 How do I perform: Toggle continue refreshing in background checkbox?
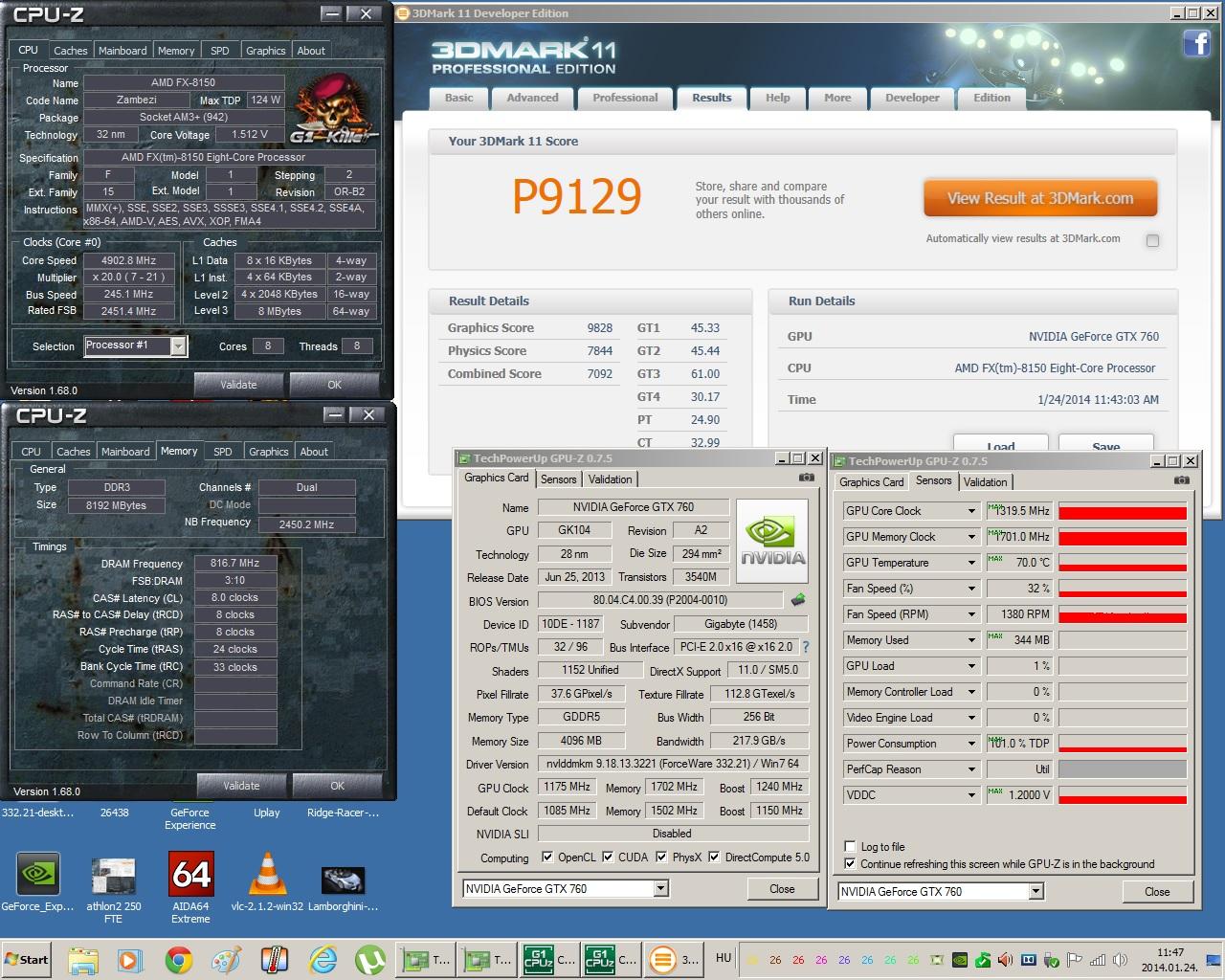click(x=850, y=863)
